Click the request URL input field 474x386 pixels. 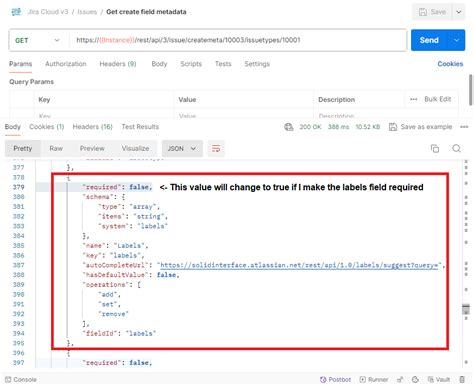click(x=237, y=40)
